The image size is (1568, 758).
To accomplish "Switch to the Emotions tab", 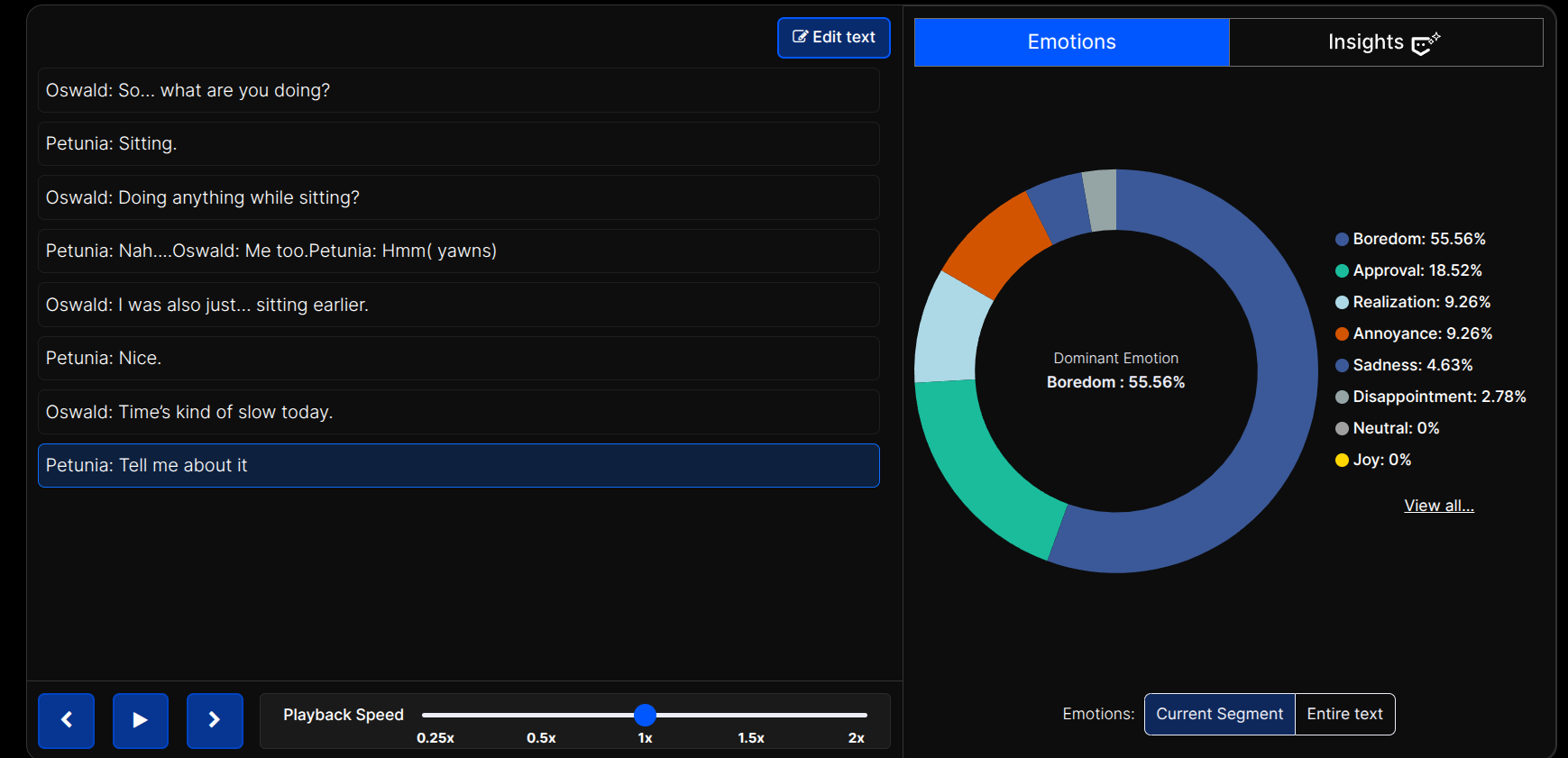I will point(1071,42).
